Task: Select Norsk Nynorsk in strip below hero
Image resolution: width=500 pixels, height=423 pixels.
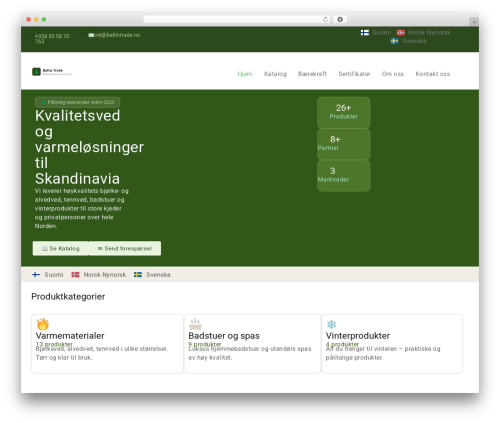Action: pos(105,275)
